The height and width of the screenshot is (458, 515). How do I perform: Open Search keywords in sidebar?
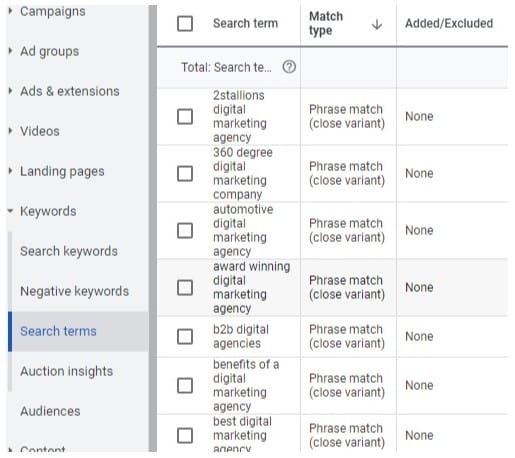(x=69, y=251)
